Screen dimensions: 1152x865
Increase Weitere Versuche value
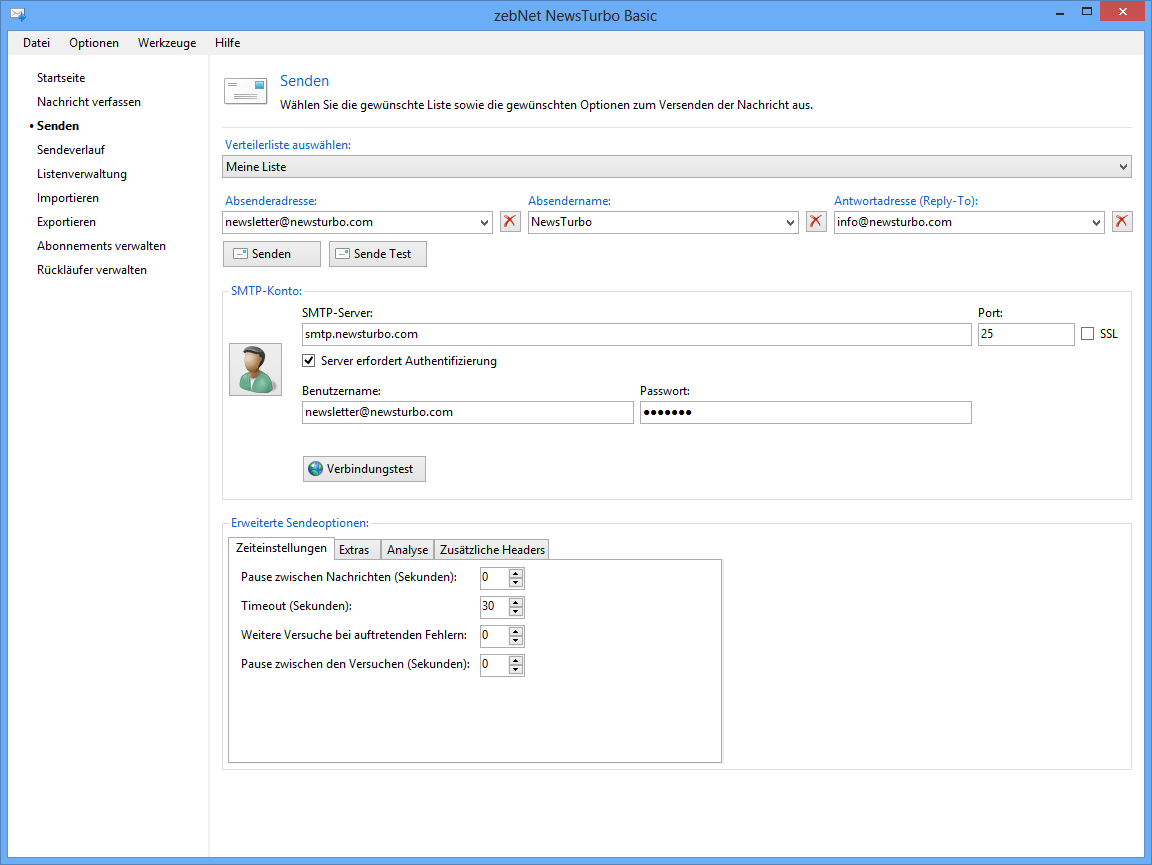click(x=516, y=631)
